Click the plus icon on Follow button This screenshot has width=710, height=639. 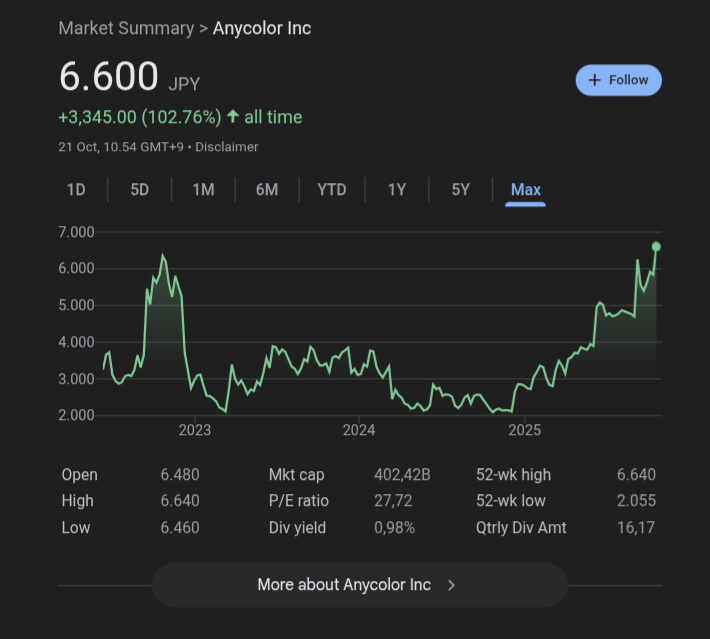(x=595, y=80)
